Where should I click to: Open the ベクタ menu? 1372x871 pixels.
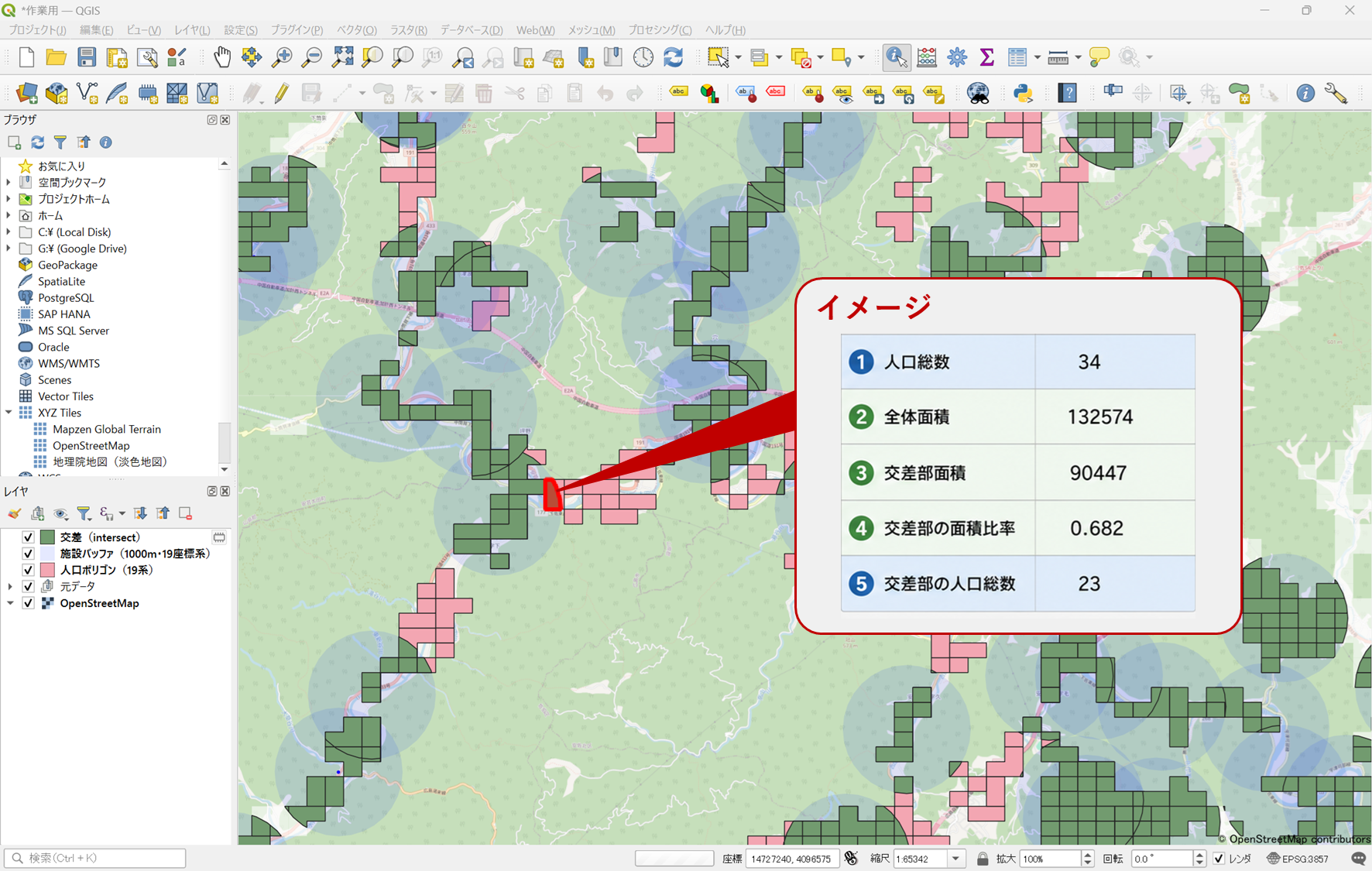tap(356, 30)
